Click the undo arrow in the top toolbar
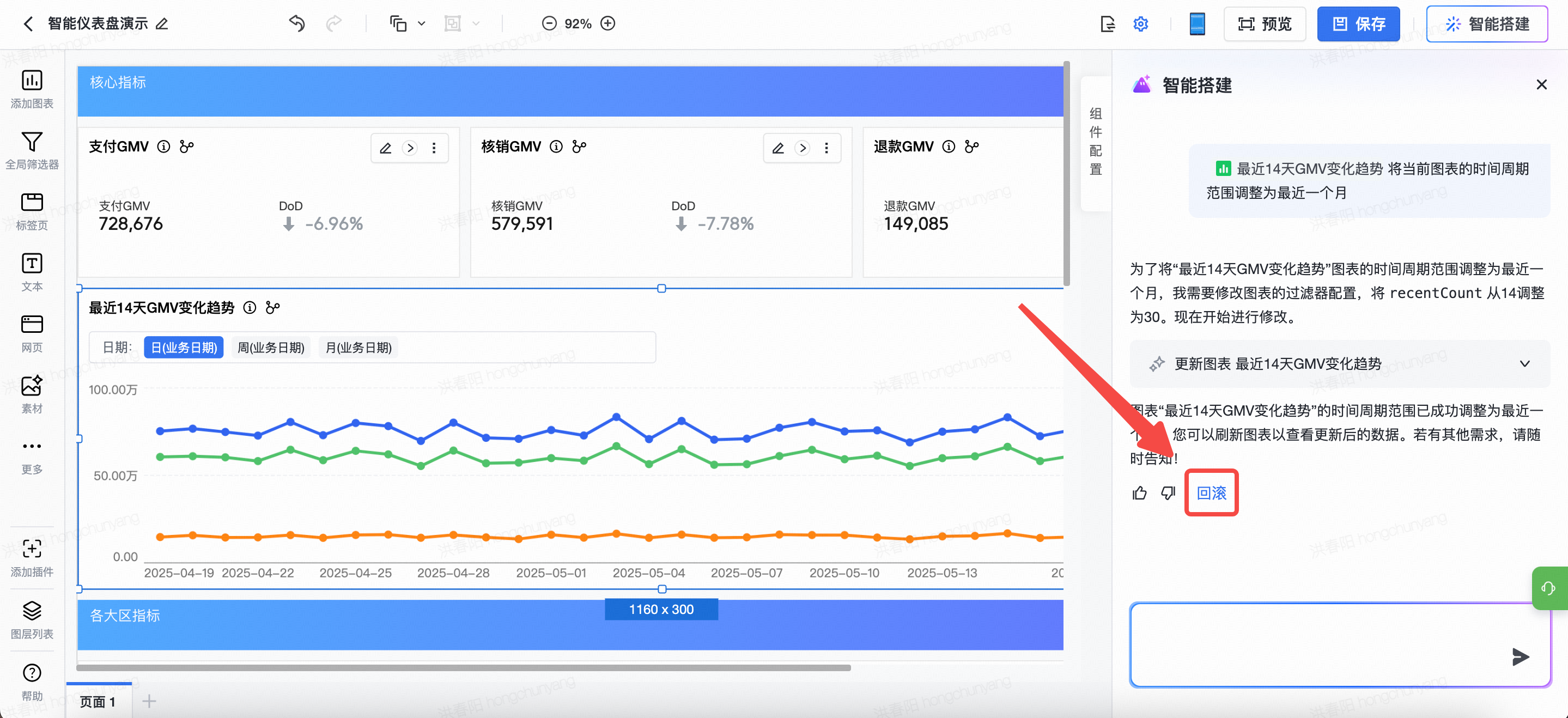This screenshot has width=1568, height=718. point(296,24)
